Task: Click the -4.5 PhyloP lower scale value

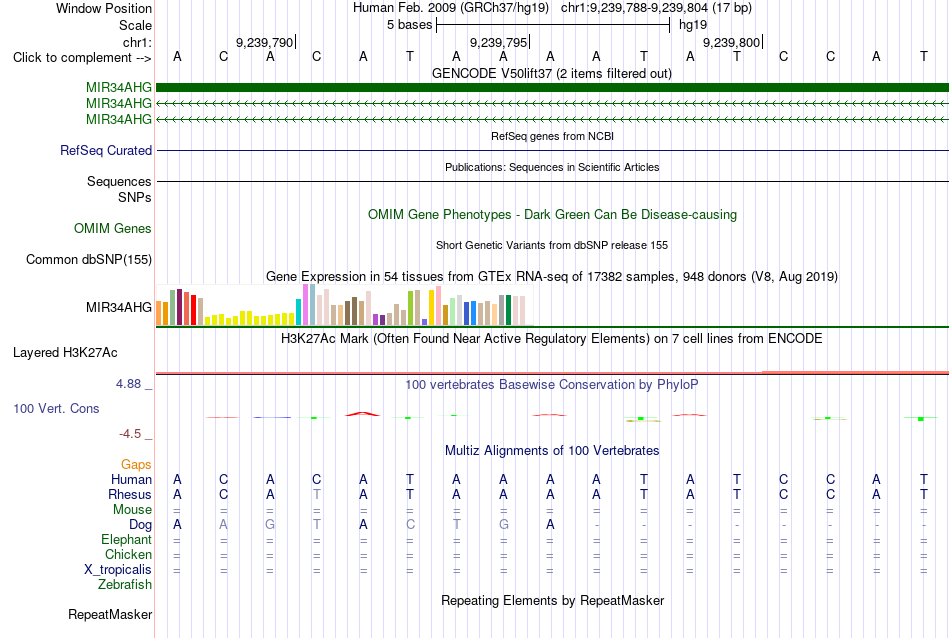Action: (130, 434)
